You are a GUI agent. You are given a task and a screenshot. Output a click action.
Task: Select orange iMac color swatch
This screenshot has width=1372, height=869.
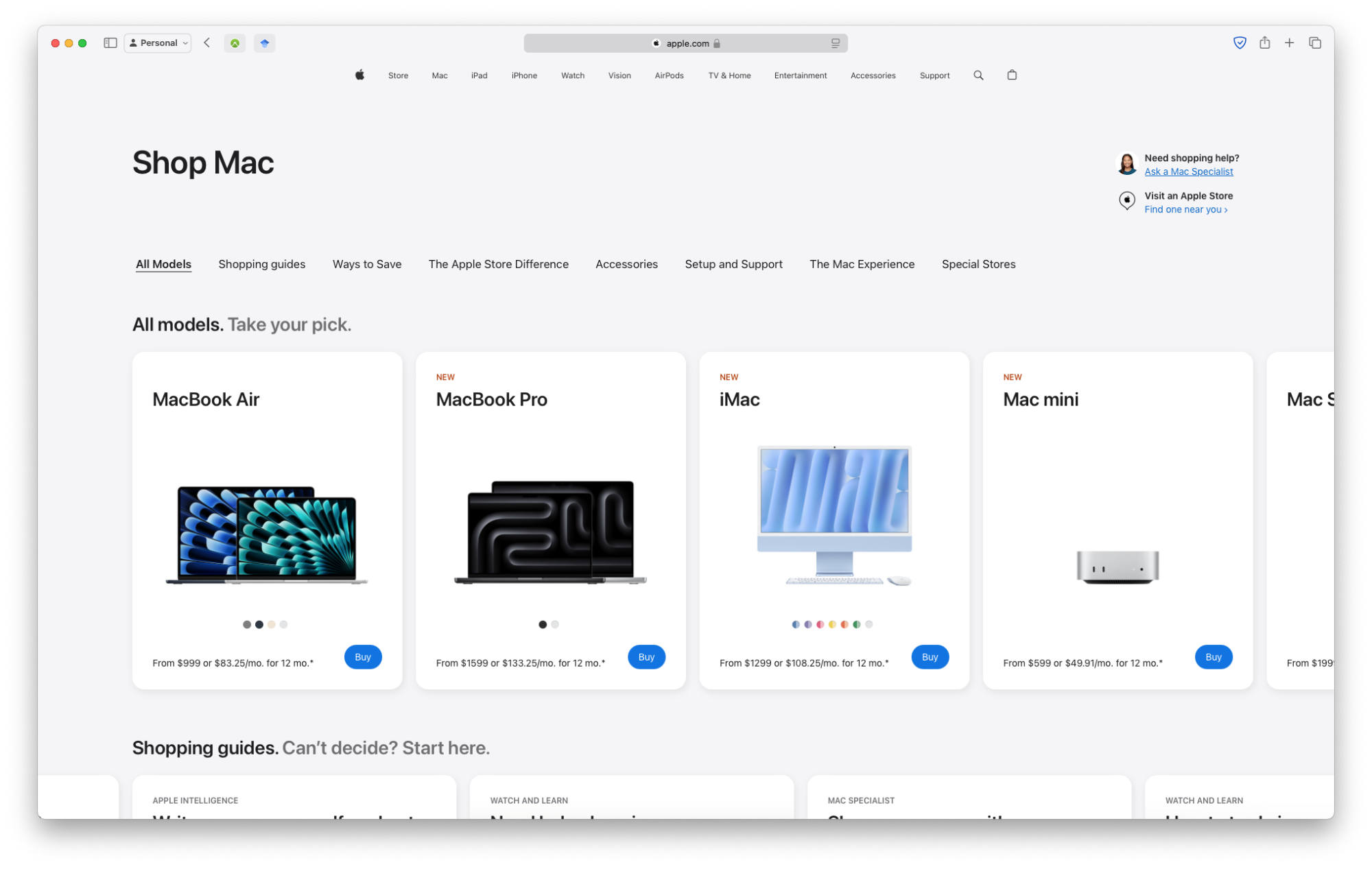point(844,624)
